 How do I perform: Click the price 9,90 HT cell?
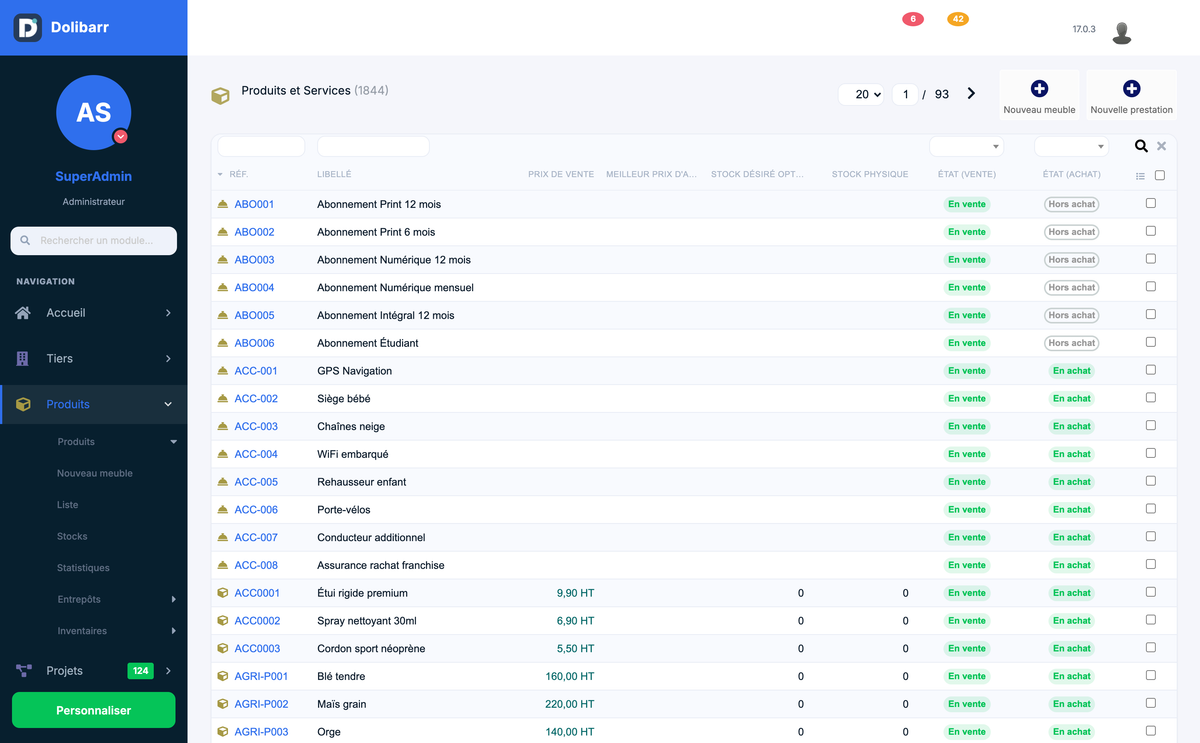(x=575, y=593)
